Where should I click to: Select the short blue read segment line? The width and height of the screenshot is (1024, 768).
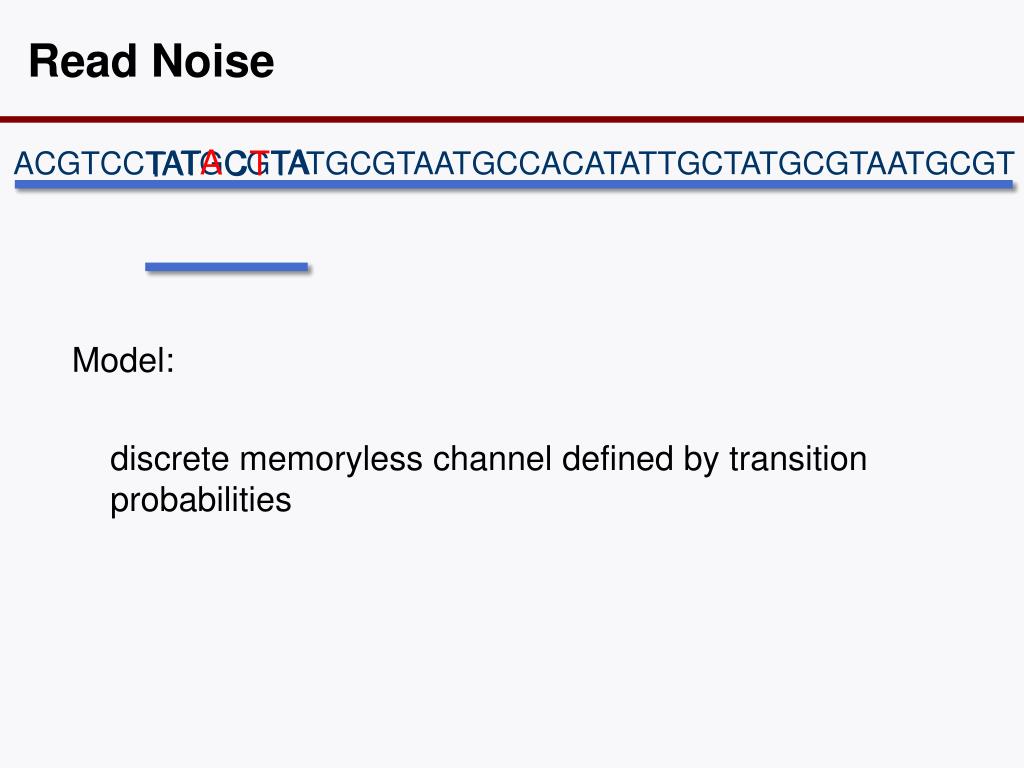(227, 267)
